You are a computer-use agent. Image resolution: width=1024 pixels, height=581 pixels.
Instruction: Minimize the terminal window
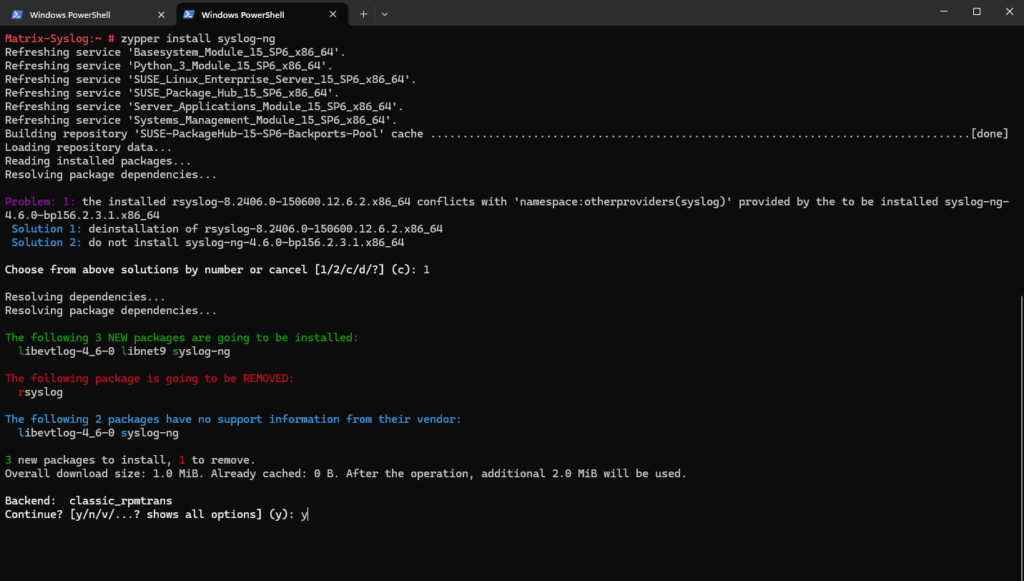(944, 12)
